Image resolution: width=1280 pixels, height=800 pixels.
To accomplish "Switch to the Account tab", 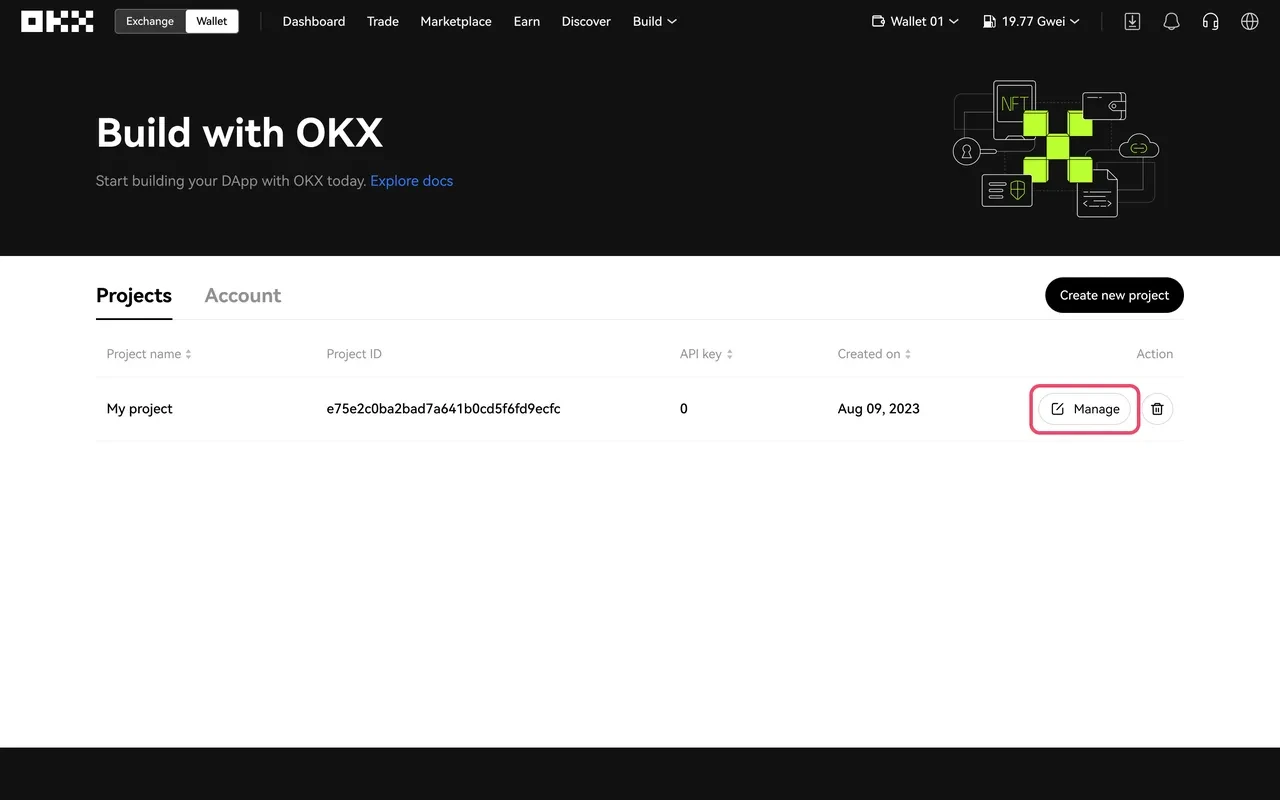I will [243, 296].
